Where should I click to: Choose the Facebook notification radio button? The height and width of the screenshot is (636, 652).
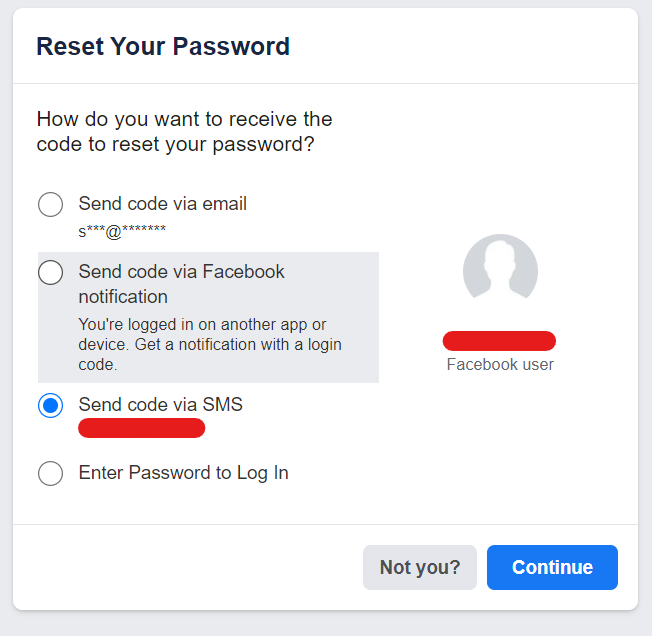[x=50, y=272]
